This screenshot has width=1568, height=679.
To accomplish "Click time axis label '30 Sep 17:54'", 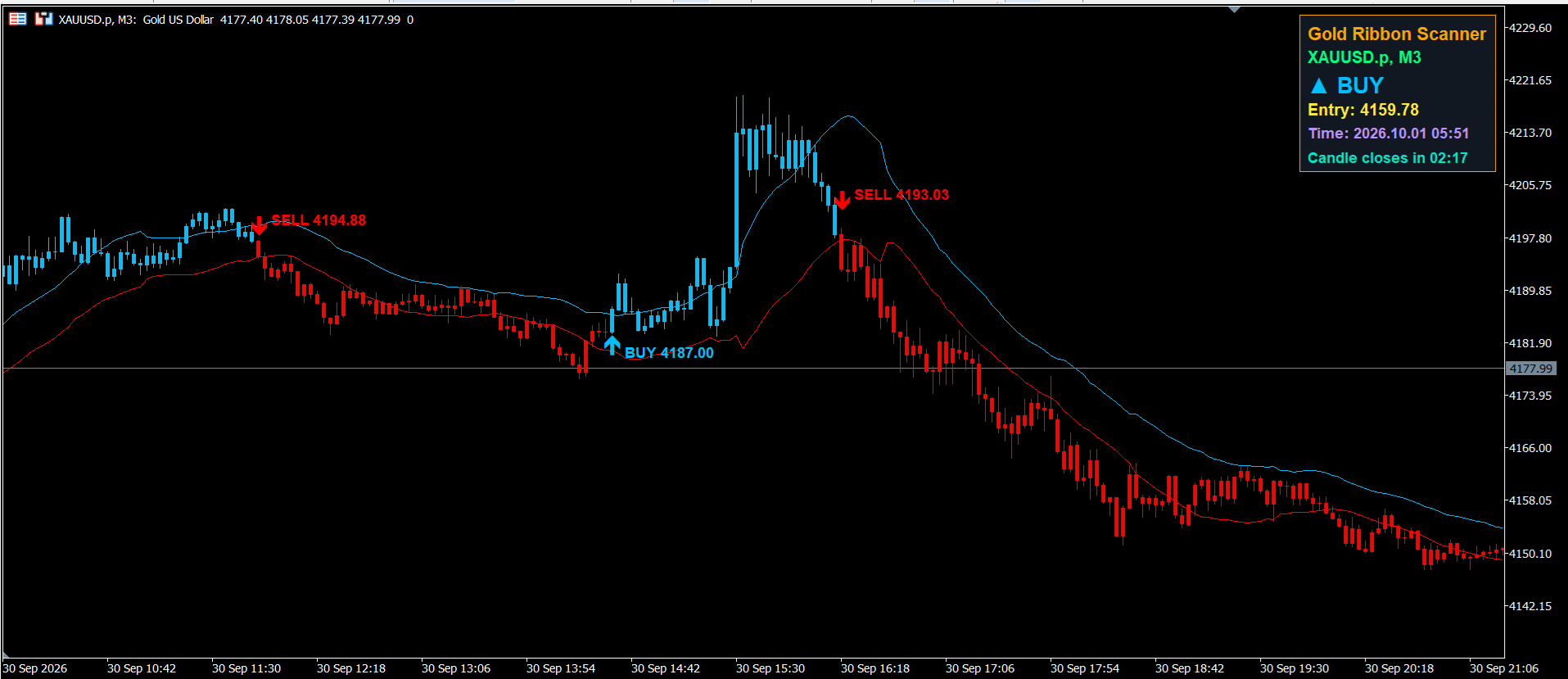I will (x=1085, y=668).
